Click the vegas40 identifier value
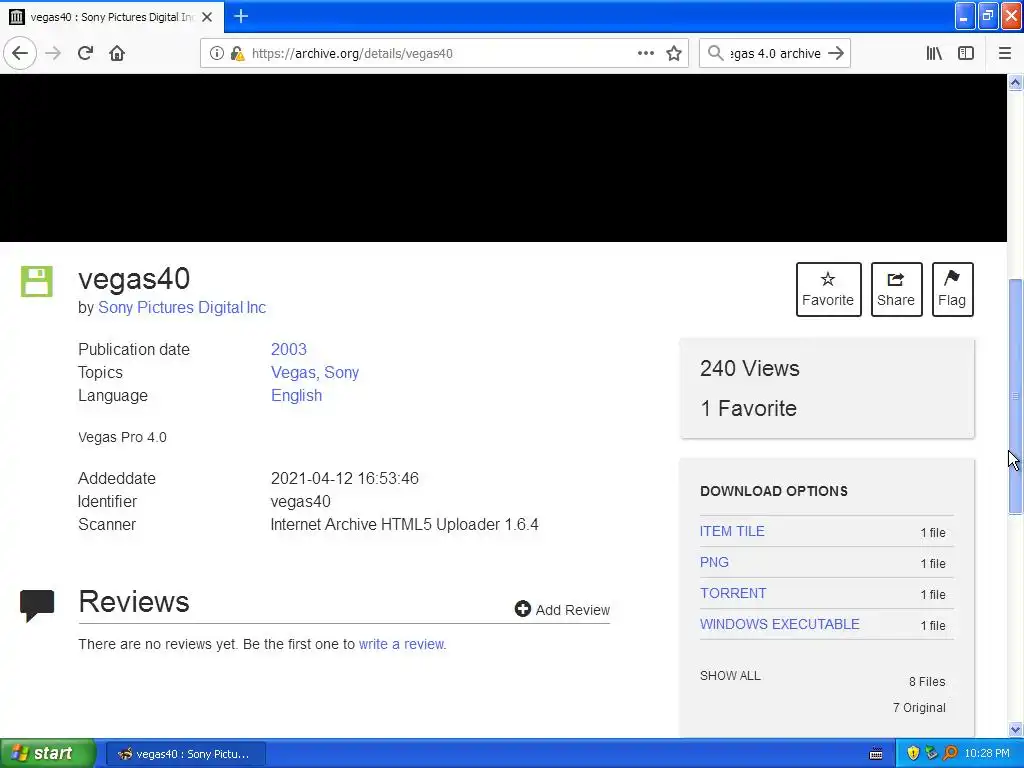Image resolution: width=1024 pixels, height=768 pixels. tap(300, 502)
